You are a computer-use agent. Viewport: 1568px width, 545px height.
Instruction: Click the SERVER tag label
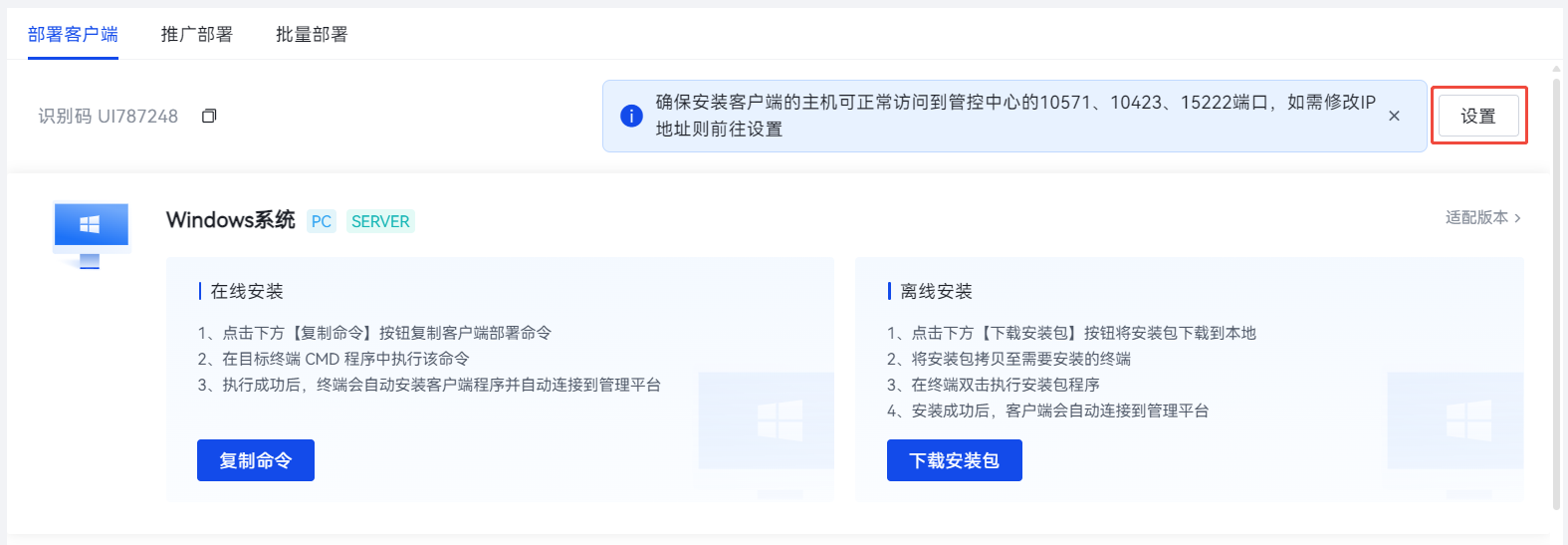click(380, 221)
